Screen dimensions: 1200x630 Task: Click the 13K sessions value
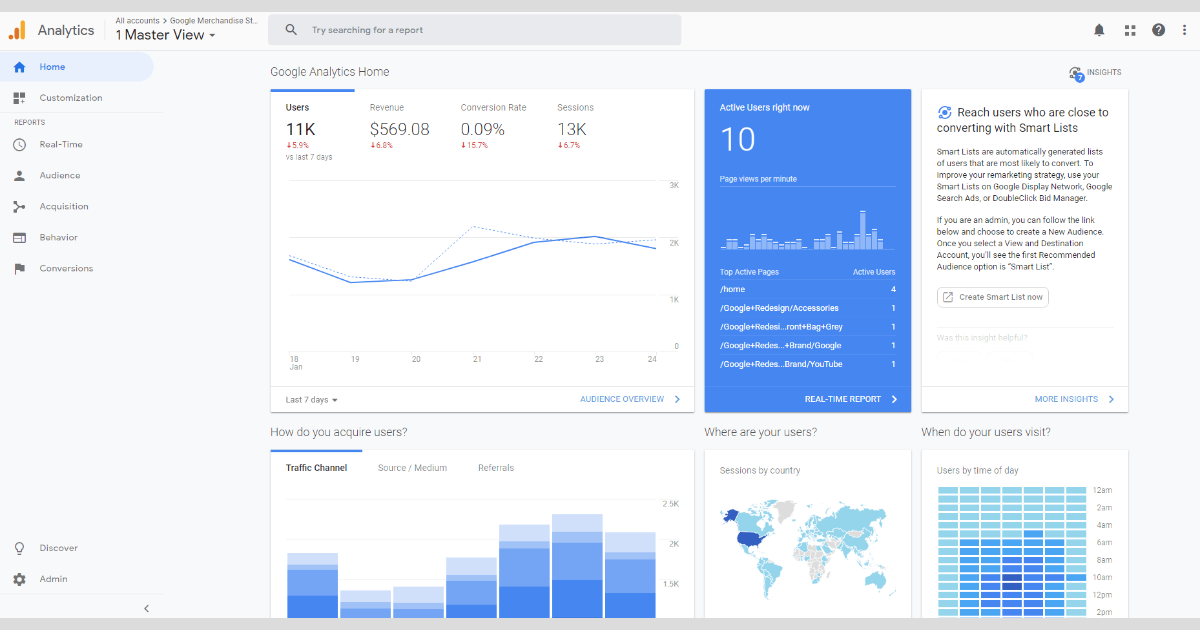[x=572, y=129]
